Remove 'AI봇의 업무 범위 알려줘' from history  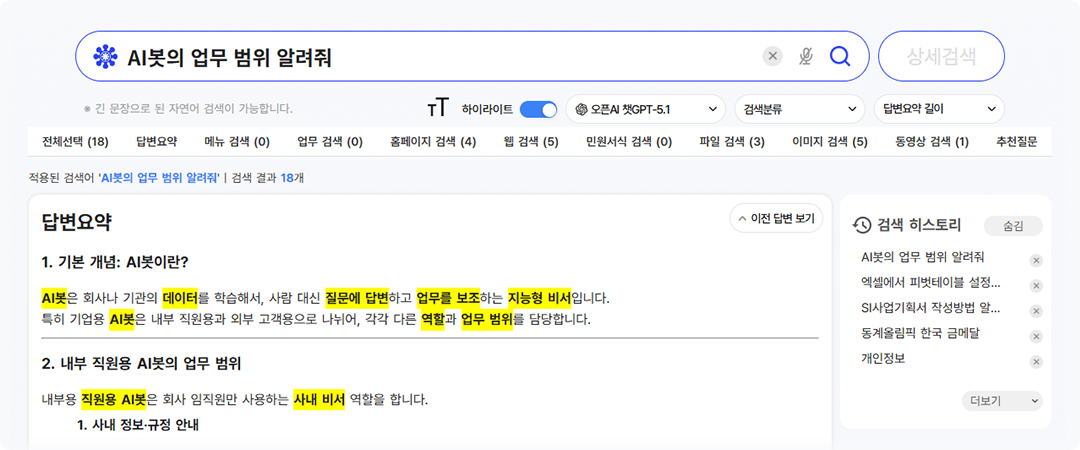pos(1036,260)
